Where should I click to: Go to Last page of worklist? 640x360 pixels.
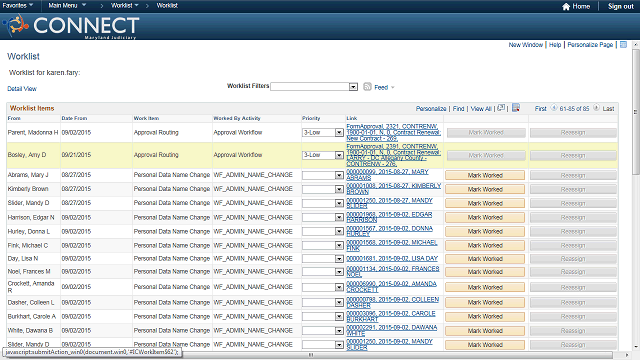click(x=608, y=109)
